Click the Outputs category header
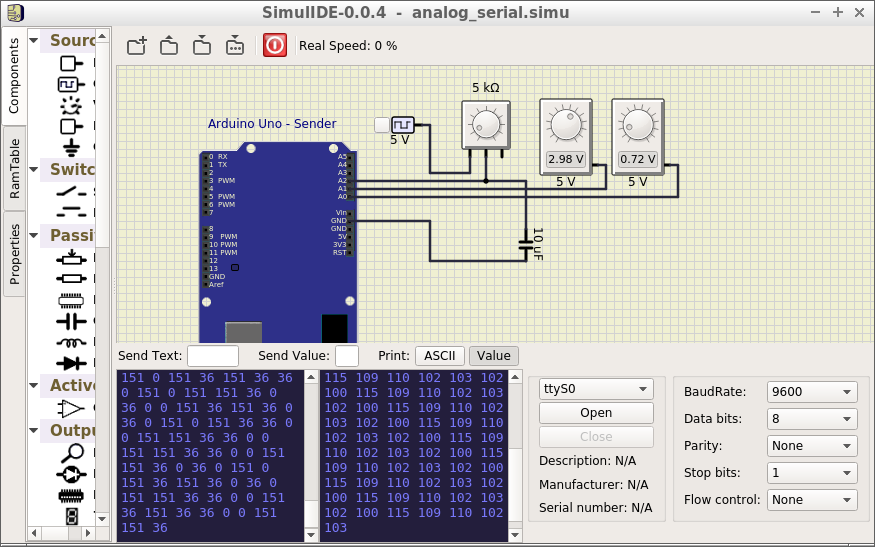Screen dimensions: 875x547 click(x=68, y=430)
